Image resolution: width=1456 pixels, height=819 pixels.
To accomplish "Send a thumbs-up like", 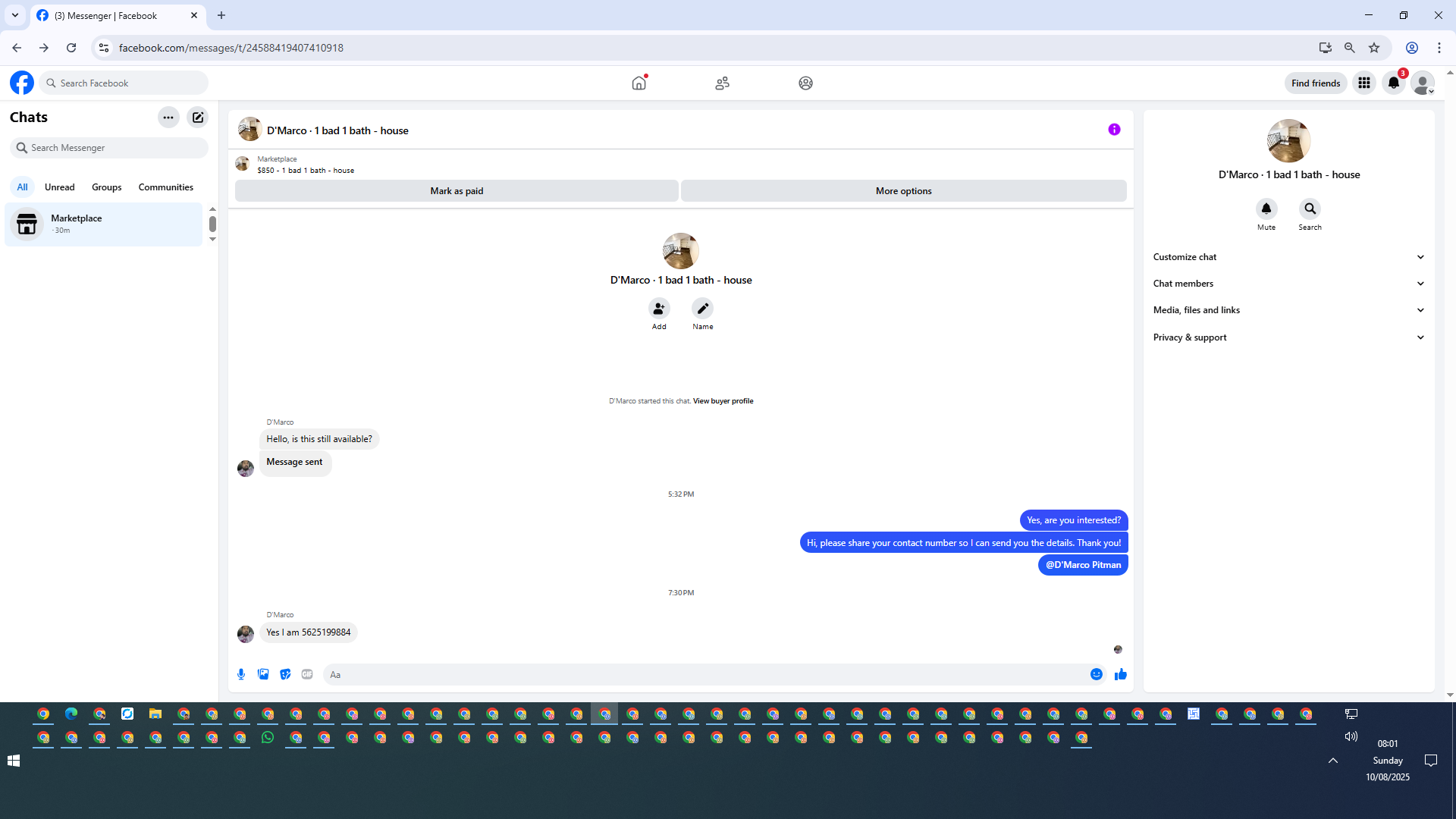I will (1121, 674).
